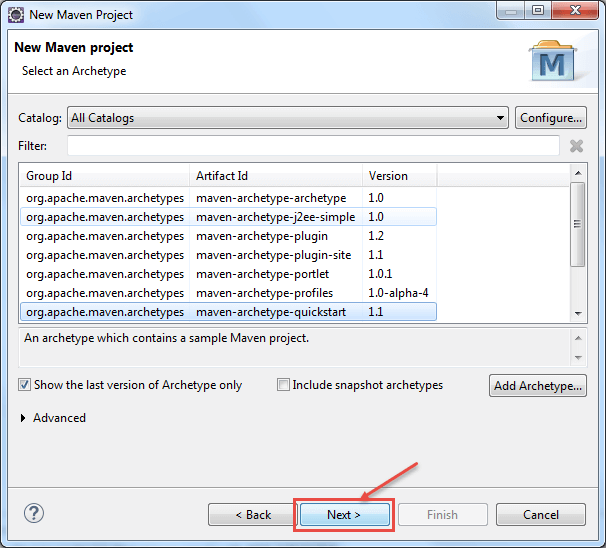Screen dimensions: 606x548
Task: Click the Version column header
Action: (400, 176)
